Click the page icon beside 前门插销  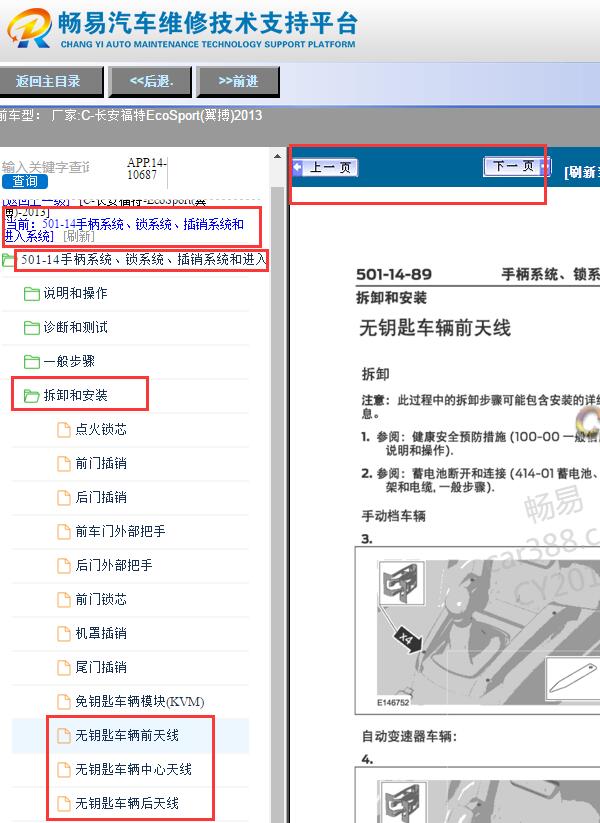64,464
